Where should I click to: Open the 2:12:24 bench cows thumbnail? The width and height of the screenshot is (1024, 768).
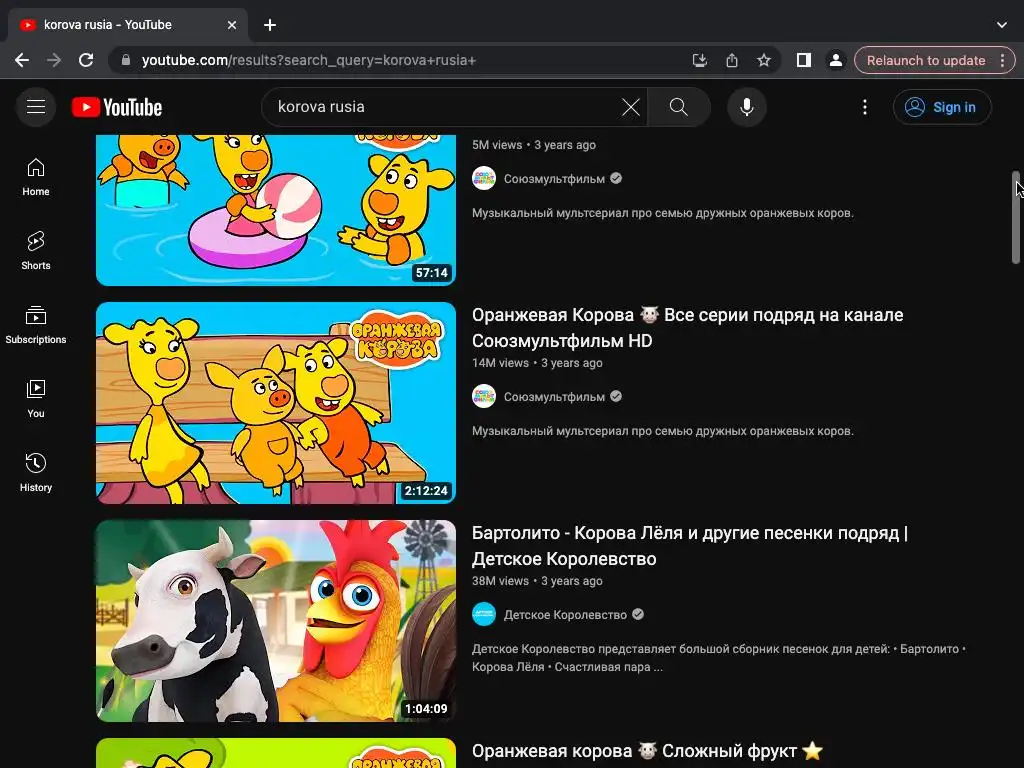pos(276,403)
